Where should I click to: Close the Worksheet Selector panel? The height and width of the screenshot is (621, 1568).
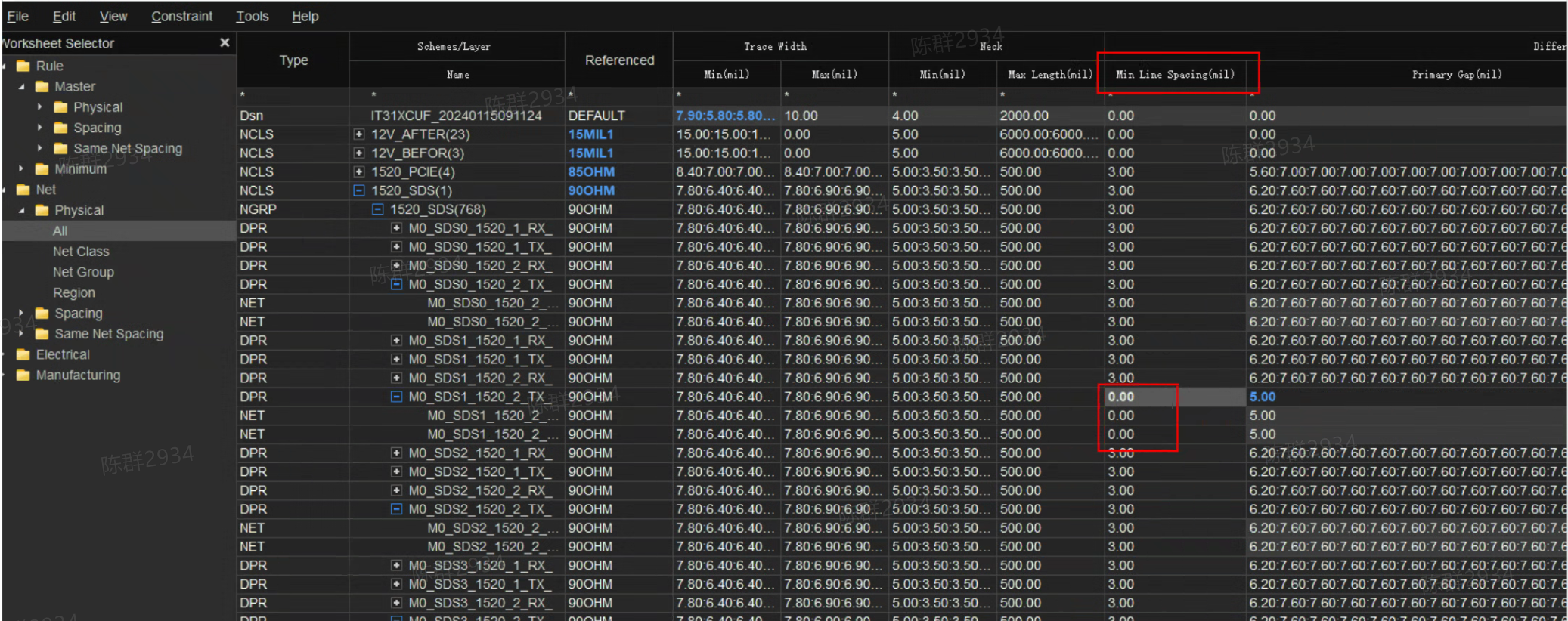point(225,43)
